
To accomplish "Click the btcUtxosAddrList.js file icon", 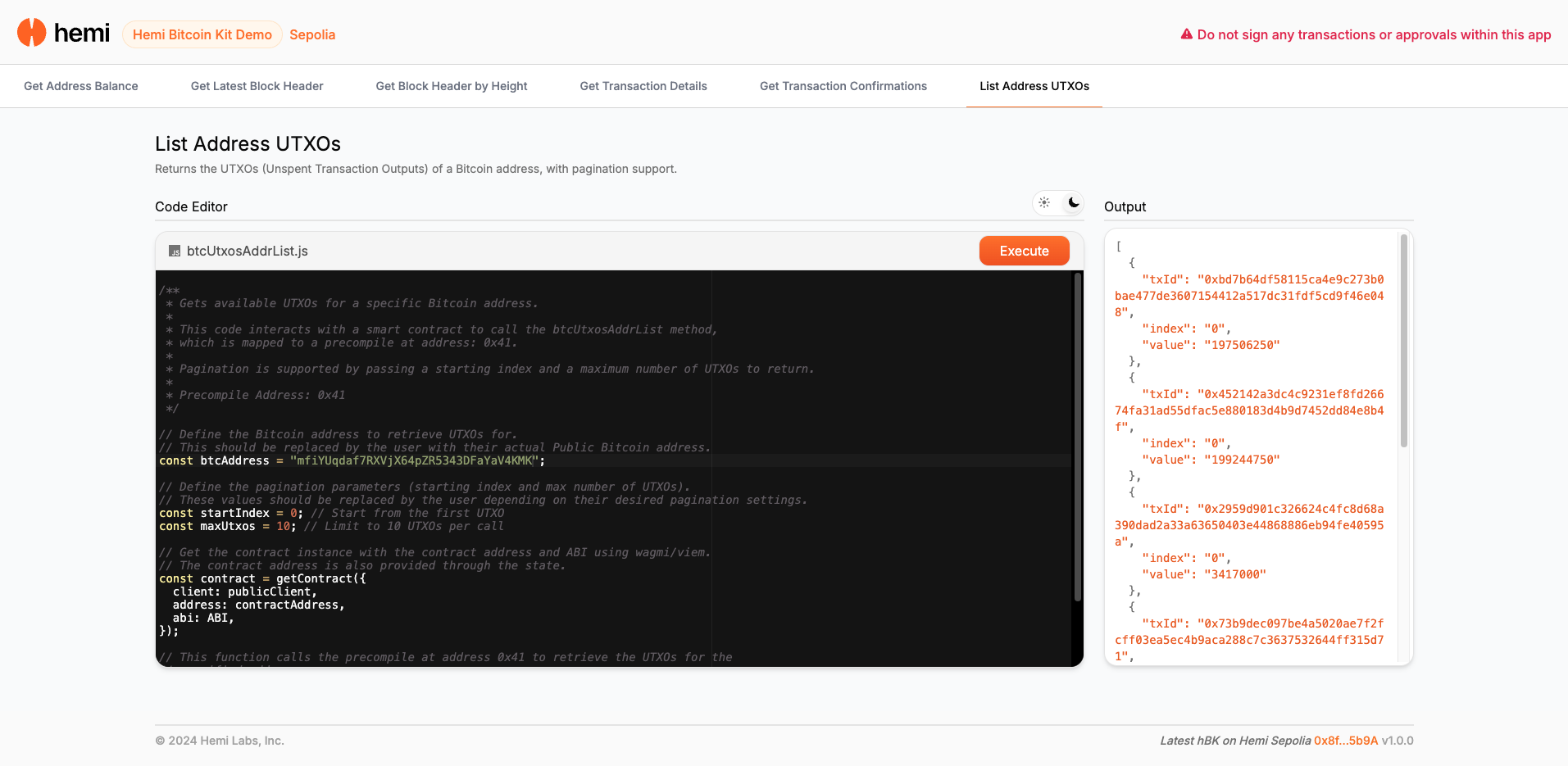I will 175,252.
